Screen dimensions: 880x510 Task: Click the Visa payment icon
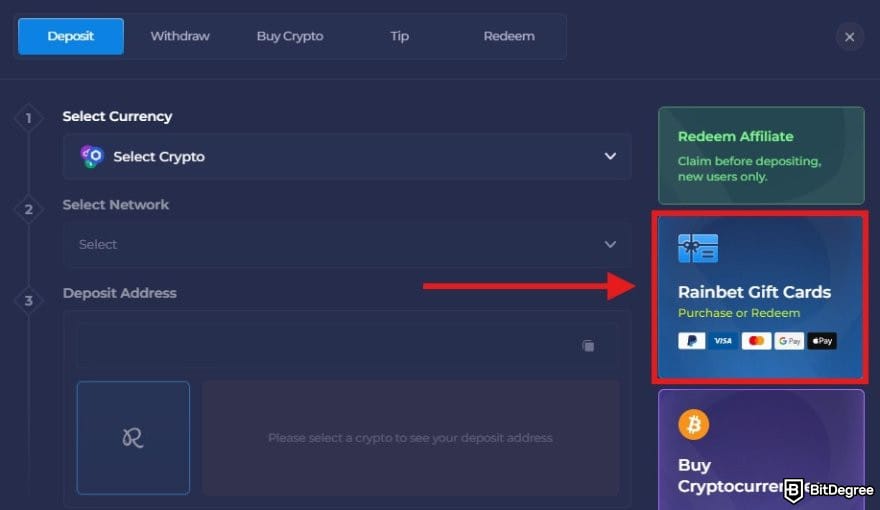coord(723,341)
